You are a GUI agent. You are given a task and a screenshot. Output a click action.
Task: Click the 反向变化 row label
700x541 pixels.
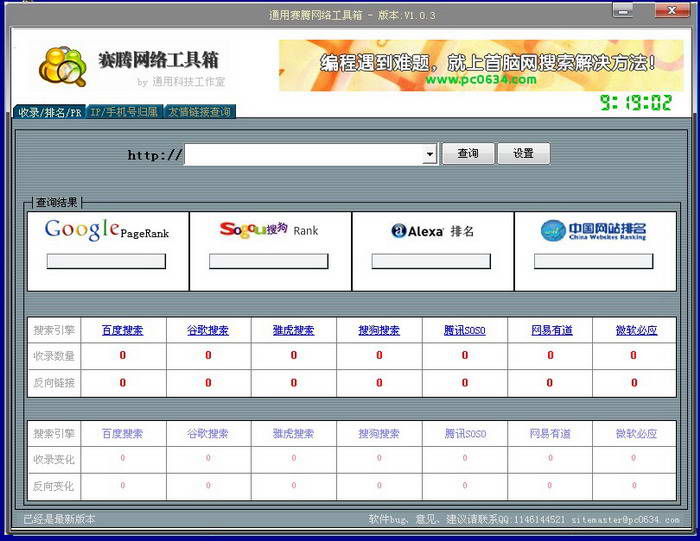[54, 486]
